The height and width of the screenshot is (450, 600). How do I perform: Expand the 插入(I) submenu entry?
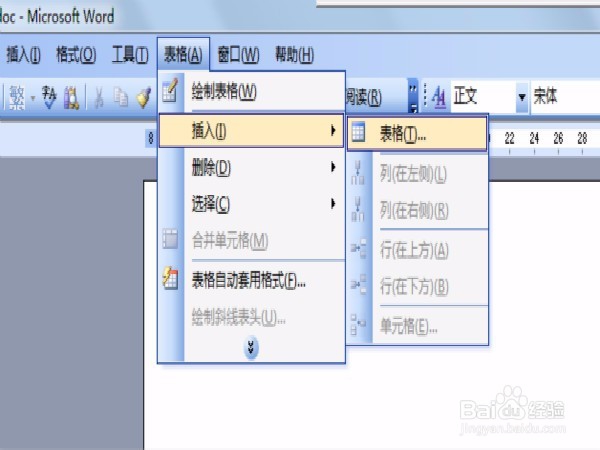[x=251, y=131]
